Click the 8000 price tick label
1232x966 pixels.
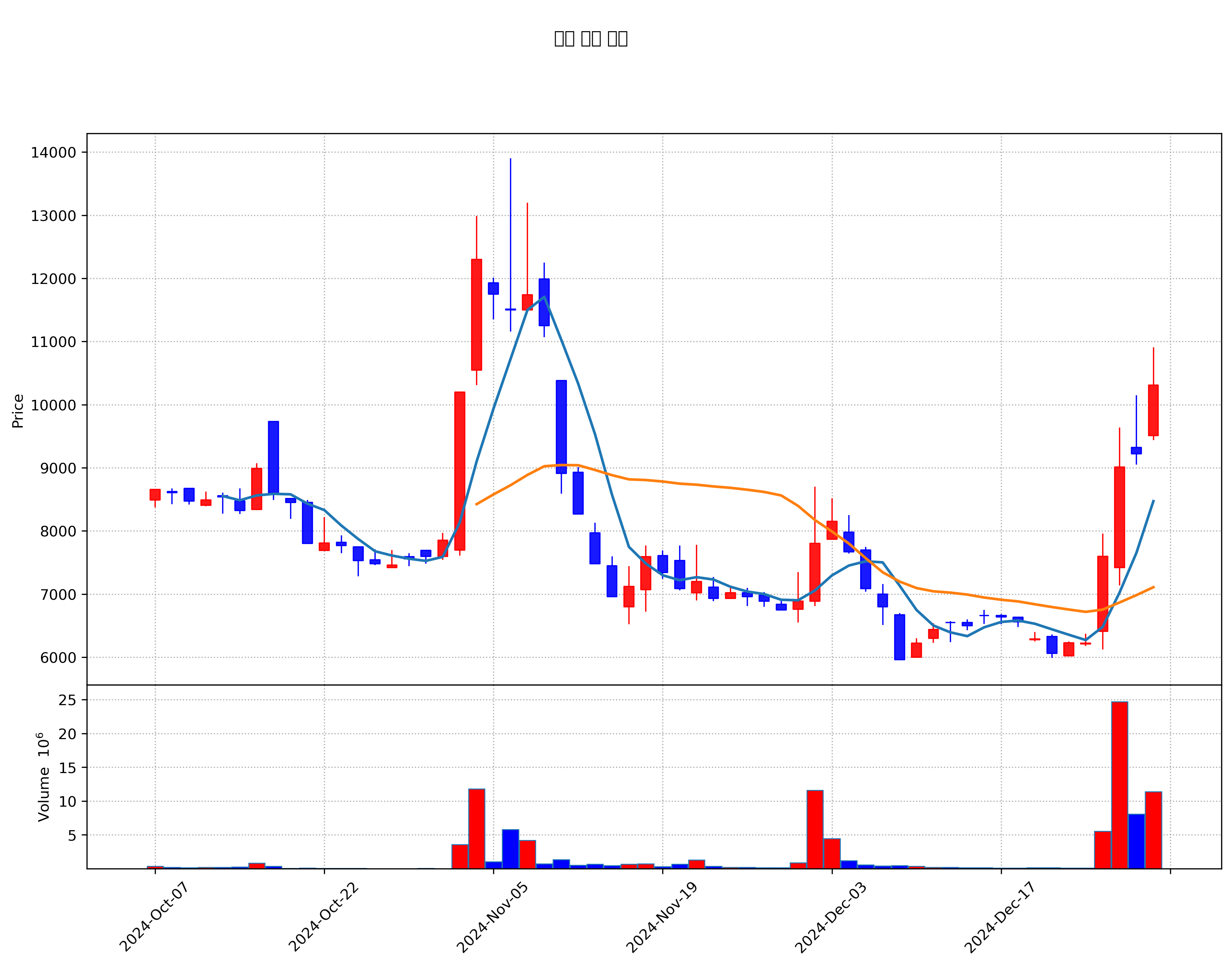click(x=59, y=531)
